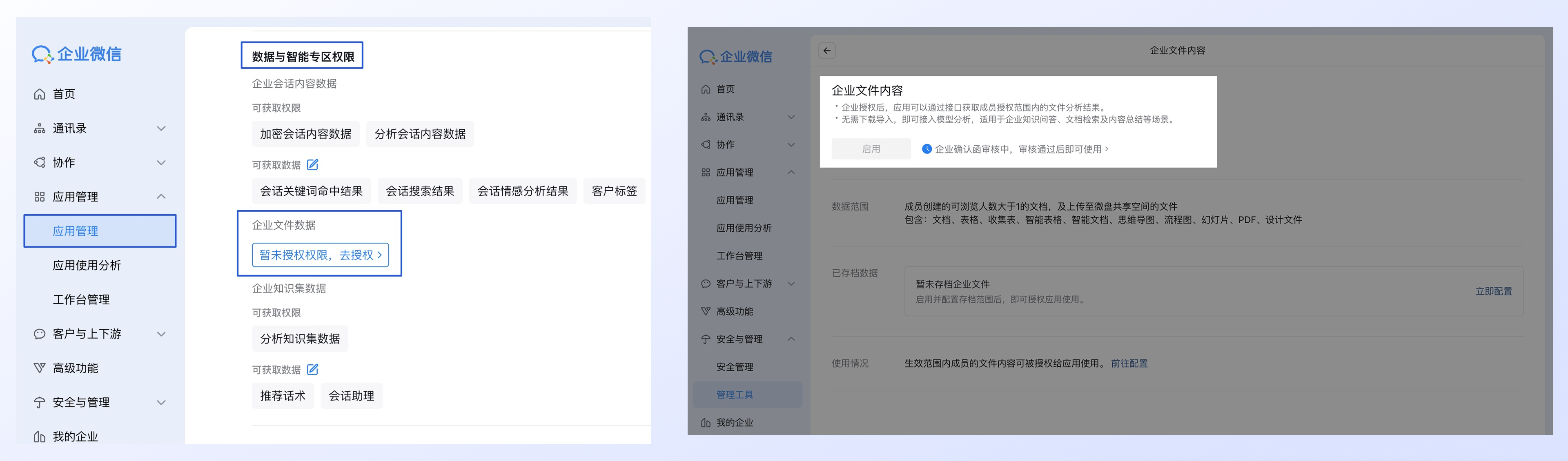Click the 企业微信 logo in left panel

pyautogui.click(x=77, y=54)
